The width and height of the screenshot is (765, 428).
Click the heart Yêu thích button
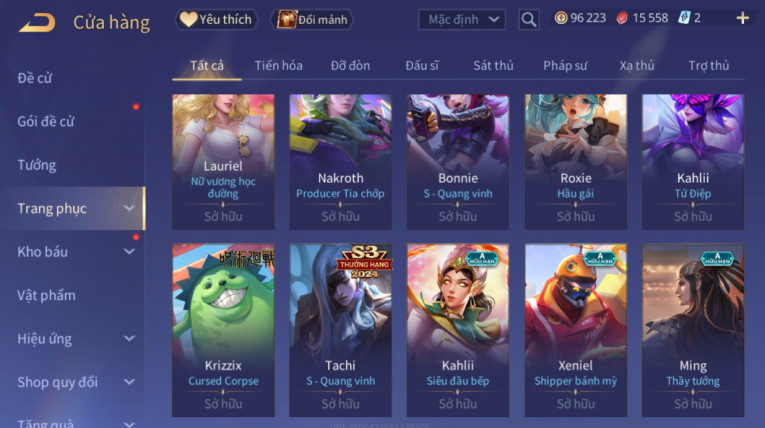pos(216,20)
